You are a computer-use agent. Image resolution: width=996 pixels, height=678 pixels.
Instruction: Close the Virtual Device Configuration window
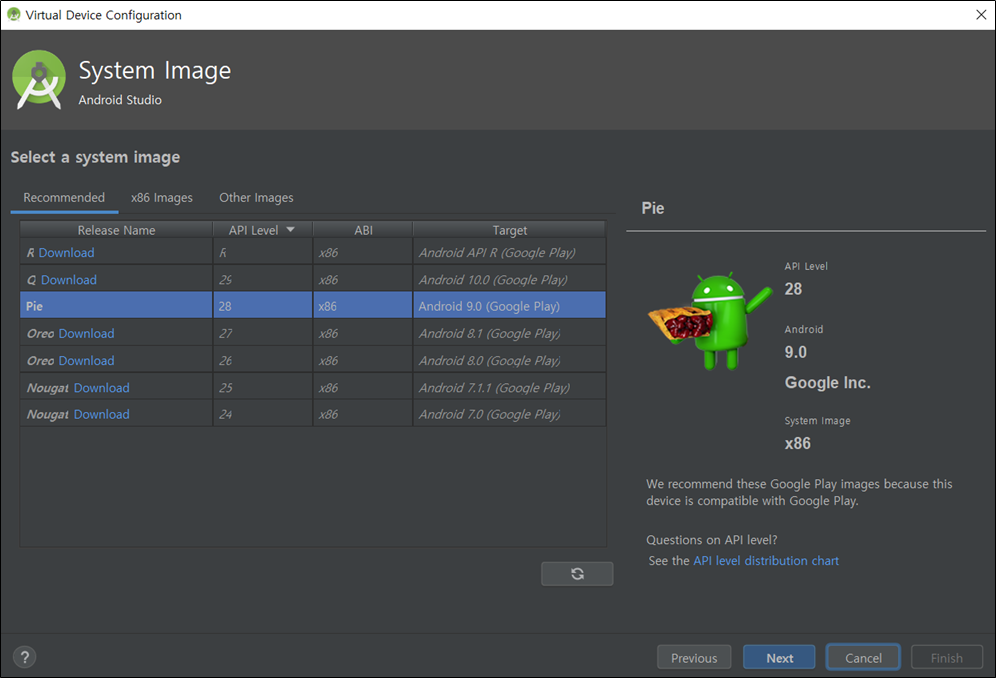point(981,15)
